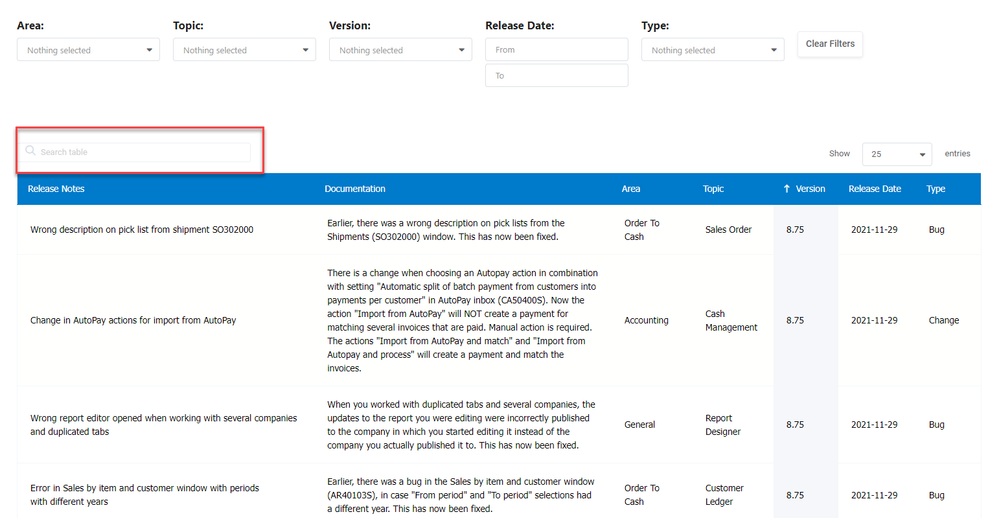Click Report Designer topic cell

[x=722, y=425]
